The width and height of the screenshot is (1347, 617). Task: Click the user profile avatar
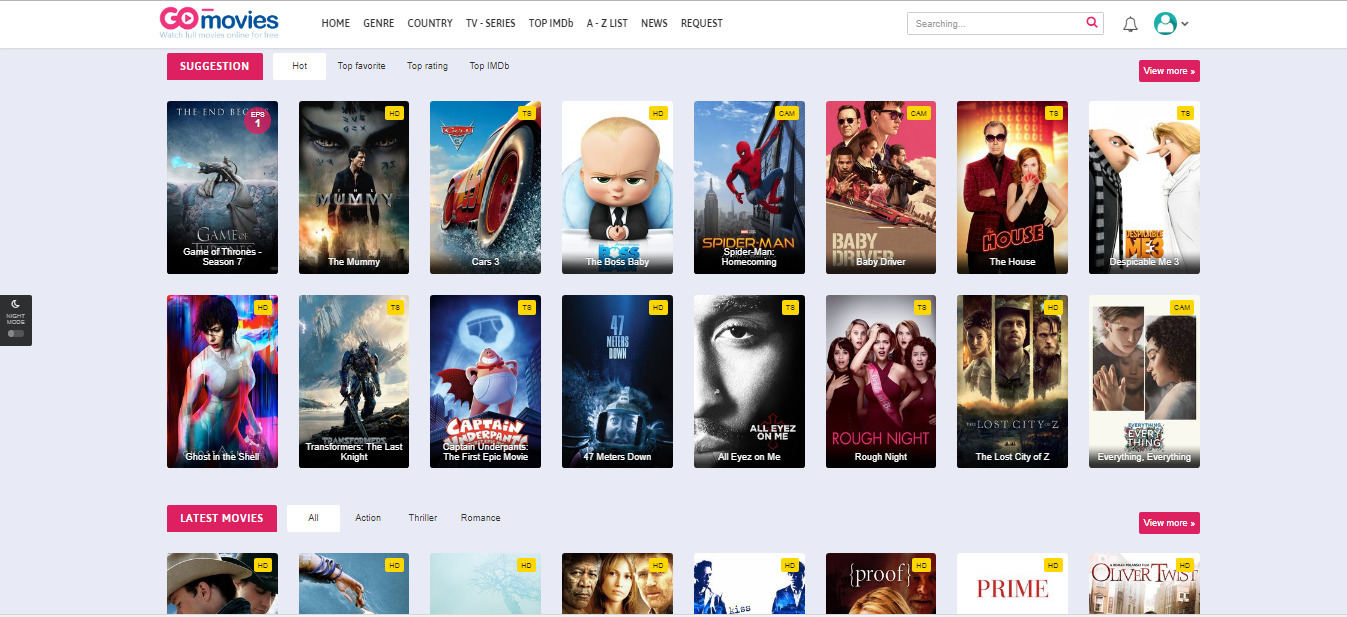tap(1165, 23)
